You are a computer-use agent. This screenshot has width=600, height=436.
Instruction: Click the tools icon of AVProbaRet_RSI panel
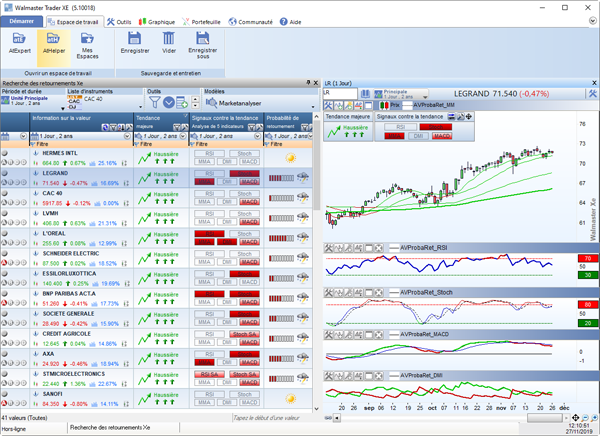pyautogui.click(x=329, y=248)
